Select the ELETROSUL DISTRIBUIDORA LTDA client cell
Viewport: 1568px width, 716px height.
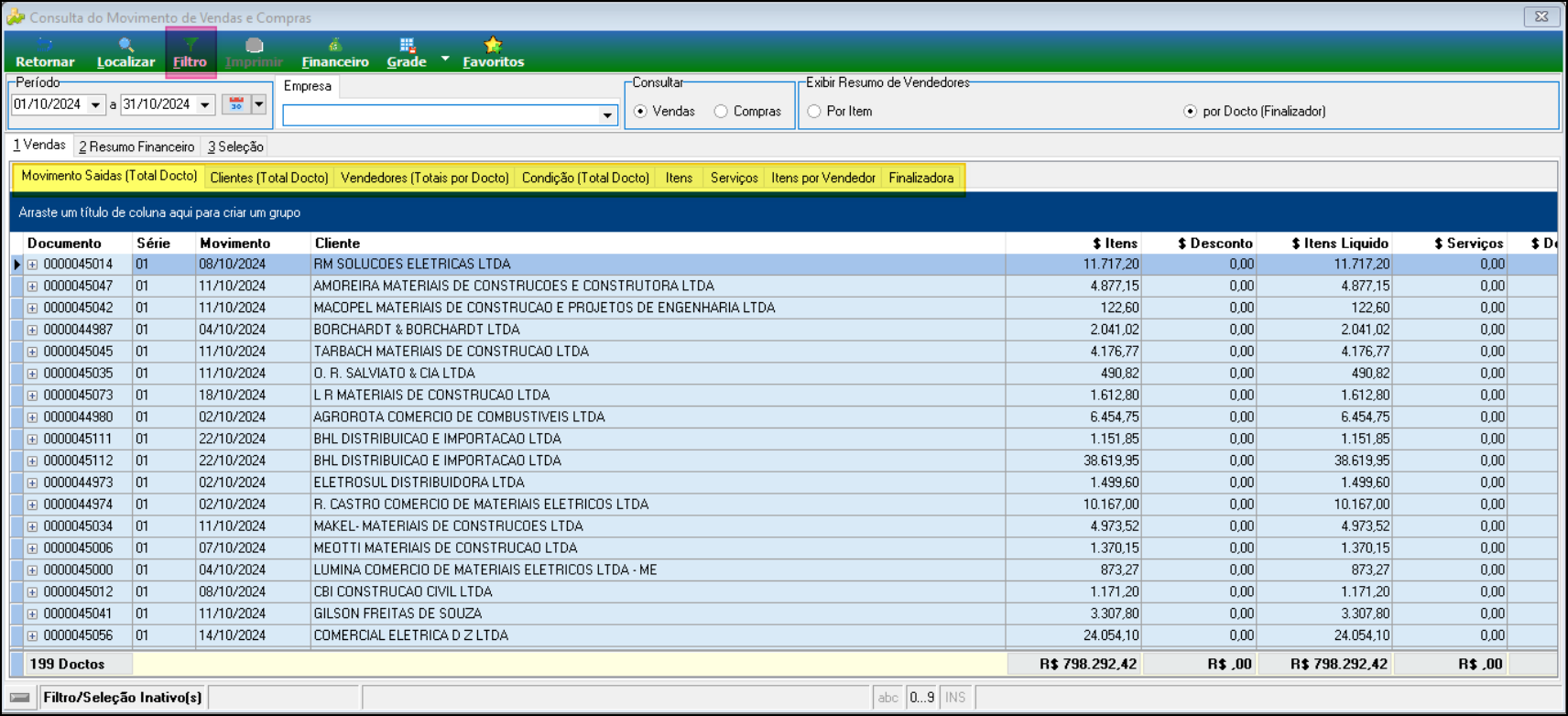click(x=658, y=483)
